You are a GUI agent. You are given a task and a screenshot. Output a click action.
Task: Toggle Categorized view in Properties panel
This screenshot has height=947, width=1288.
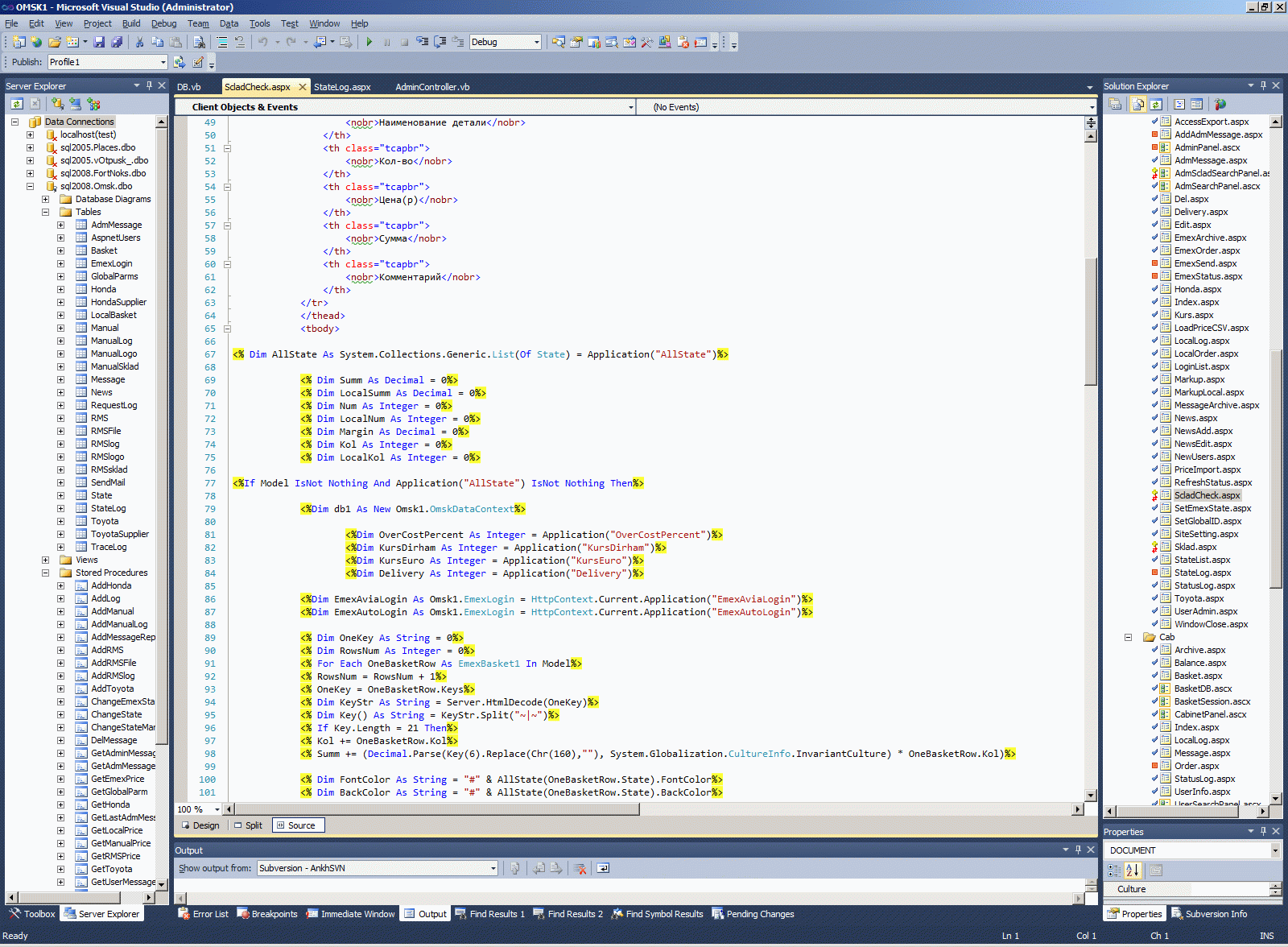[x=1114, y=870]
